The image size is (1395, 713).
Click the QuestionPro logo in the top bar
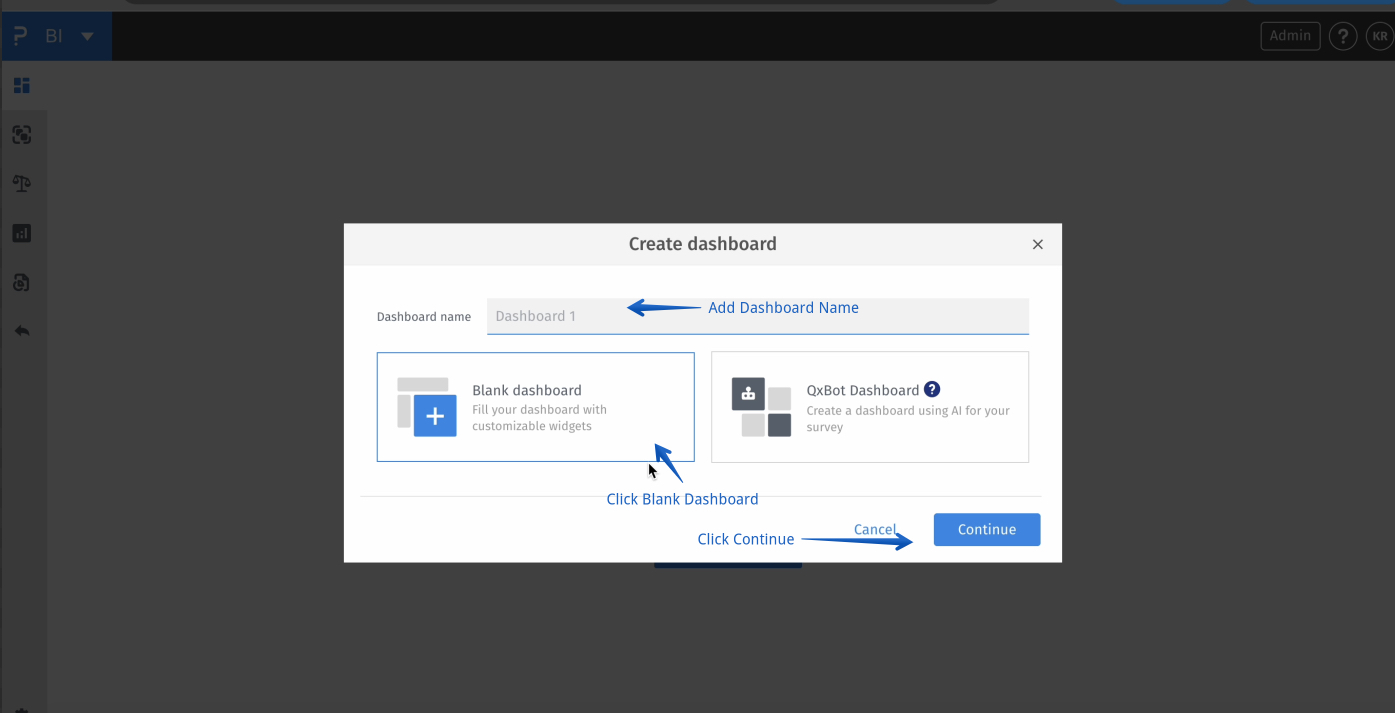point(21,35)
